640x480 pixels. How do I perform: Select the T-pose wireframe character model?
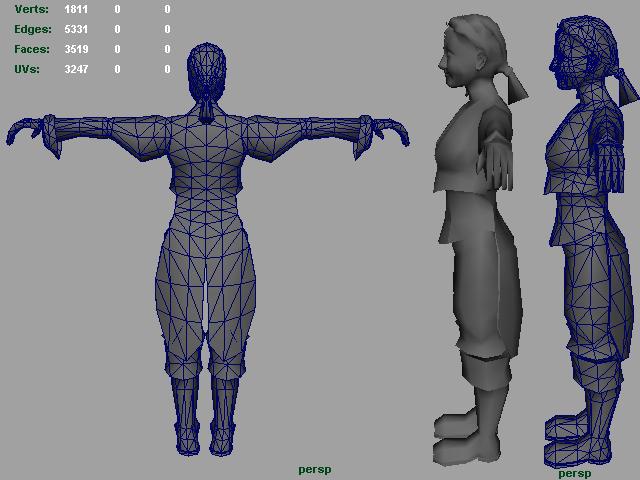[x=207, y=249]
